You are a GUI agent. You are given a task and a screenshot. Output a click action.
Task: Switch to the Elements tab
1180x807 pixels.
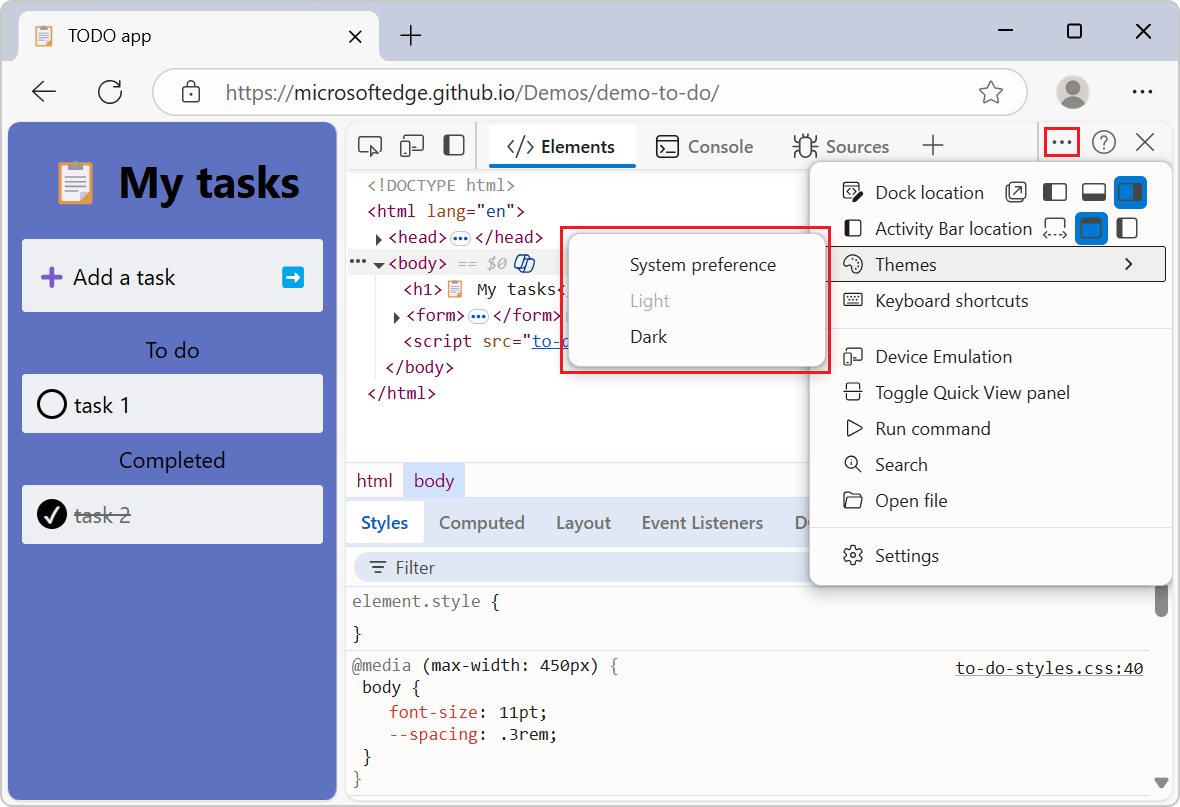click(x=561, y=146)
